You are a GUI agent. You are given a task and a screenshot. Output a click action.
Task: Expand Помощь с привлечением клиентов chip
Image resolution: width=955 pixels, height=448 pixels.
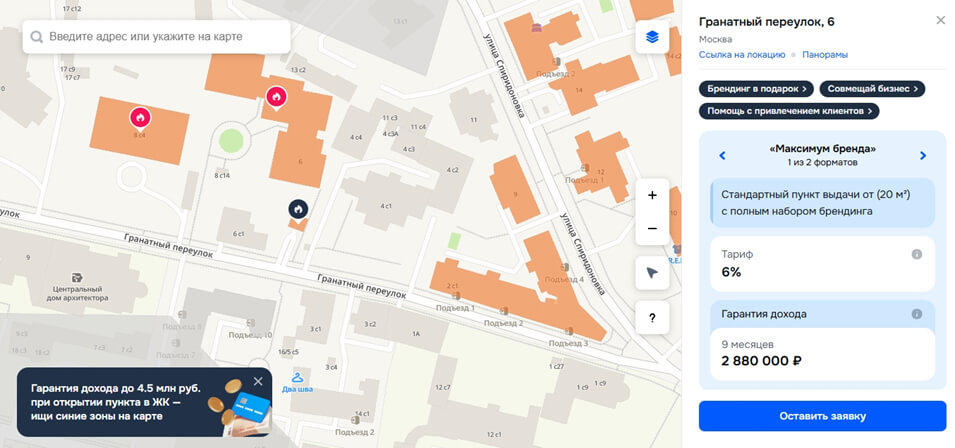pyautogui.click(x=789, y=111)
